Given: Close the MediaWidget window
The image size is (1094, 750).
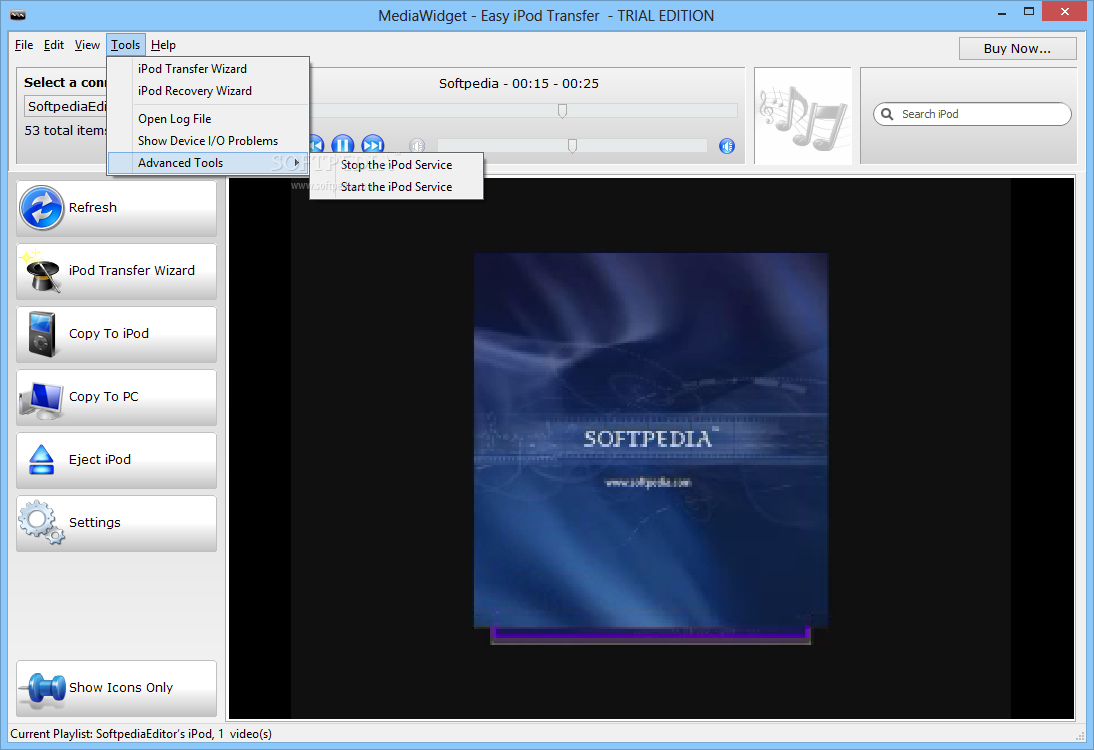Looking at the screenshot, I should [x=1065, y=12].
